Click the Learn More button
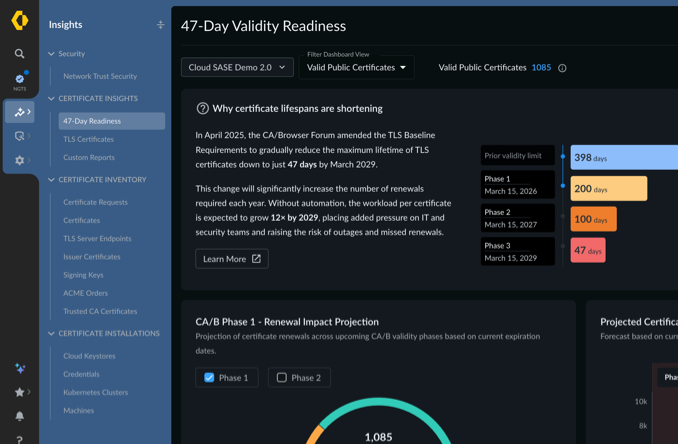This screenshot has height=444, width=678. (232, 259)
